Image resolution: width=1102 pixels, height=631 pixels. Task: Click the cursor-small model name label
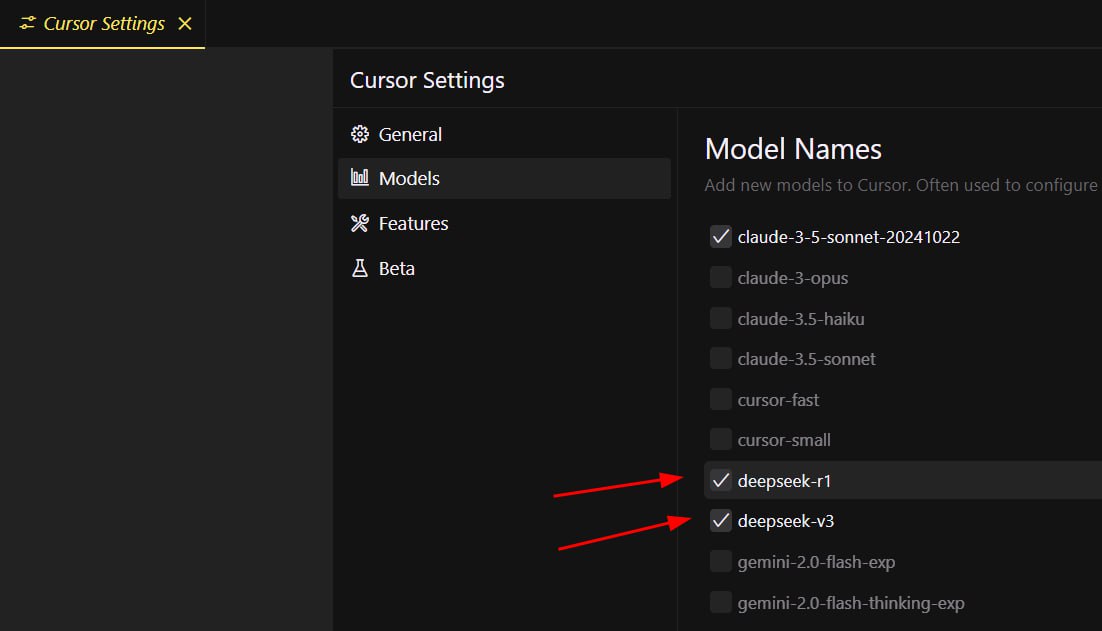784,440
